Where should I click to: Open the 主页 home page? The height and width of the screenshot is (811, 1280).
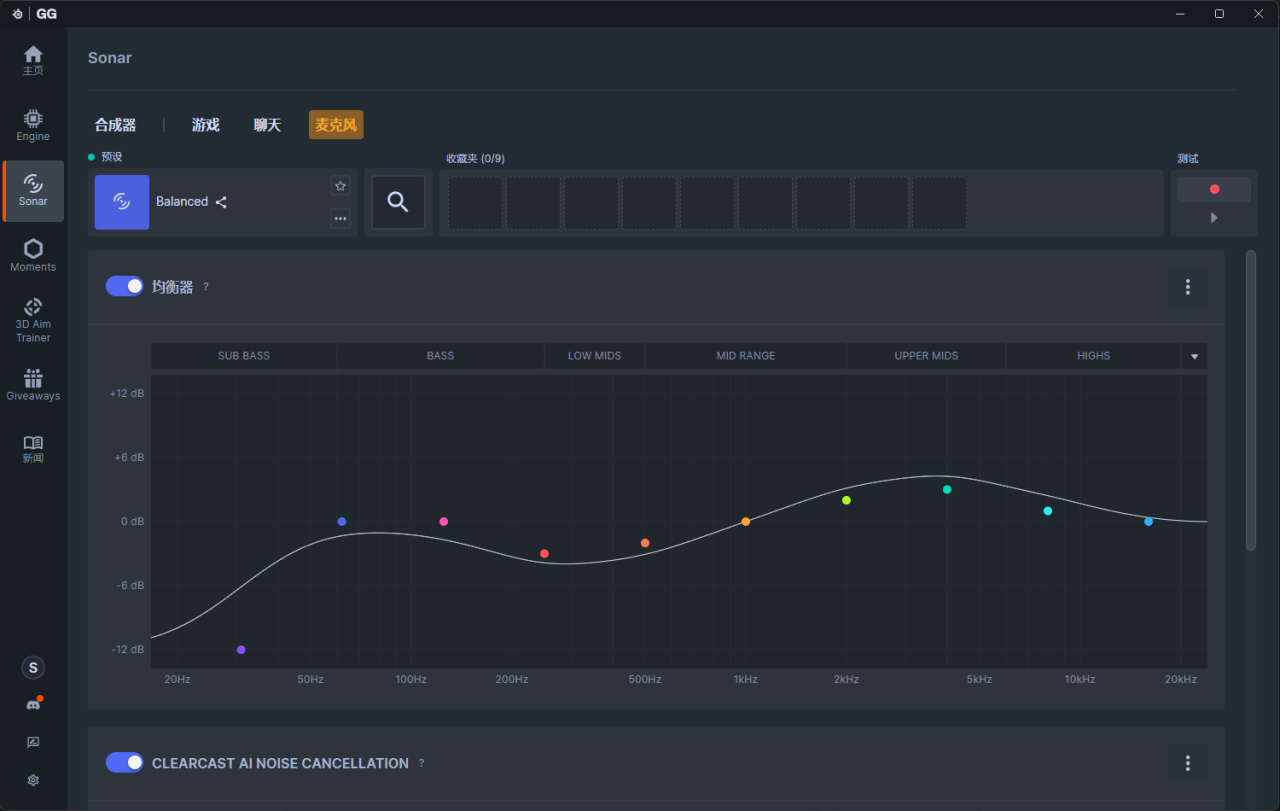click(33, 60)
